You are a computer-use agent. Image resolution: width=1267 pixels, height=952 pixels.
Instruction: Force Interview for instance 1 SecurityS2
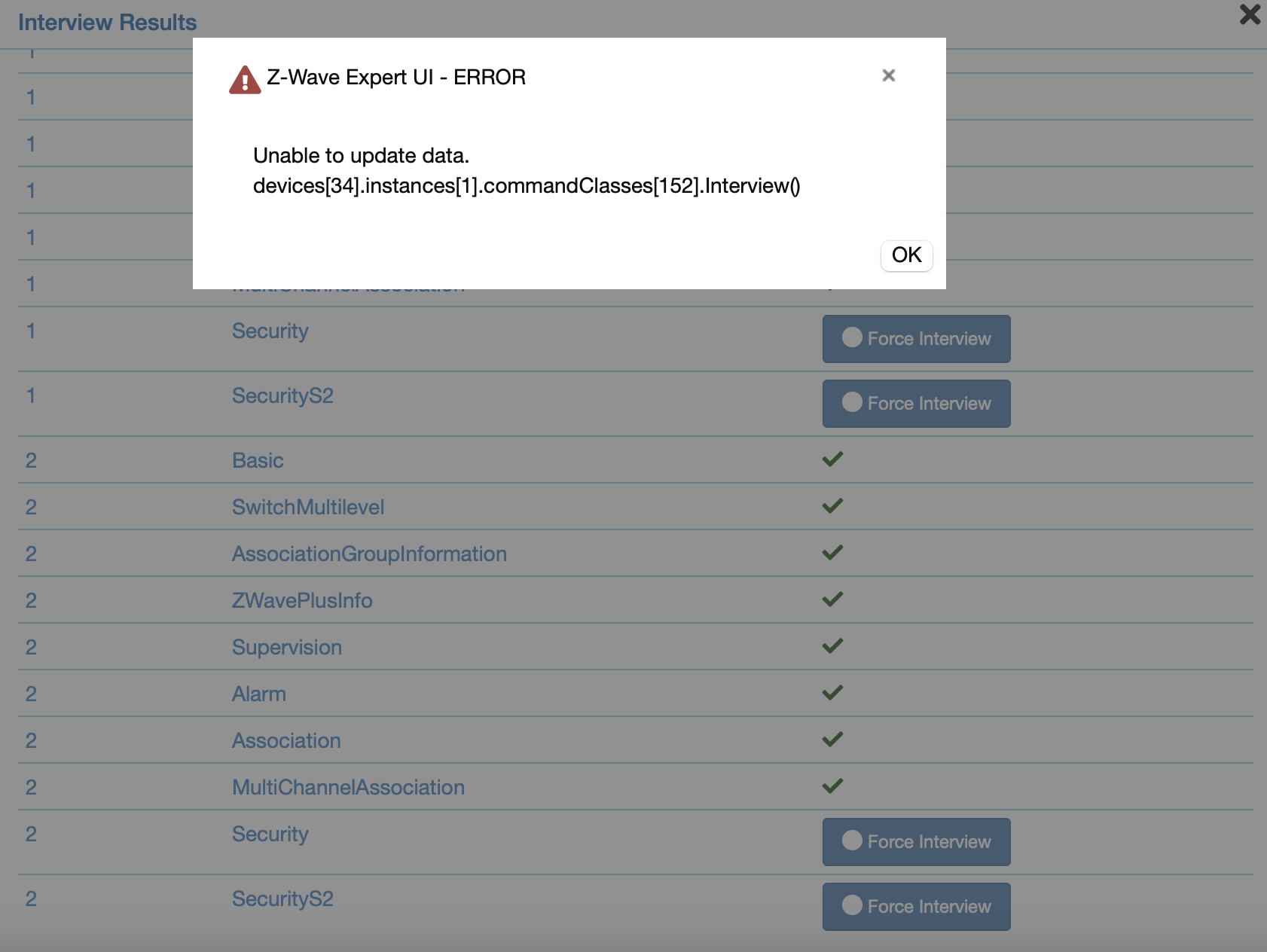click(x=916, y=404)
